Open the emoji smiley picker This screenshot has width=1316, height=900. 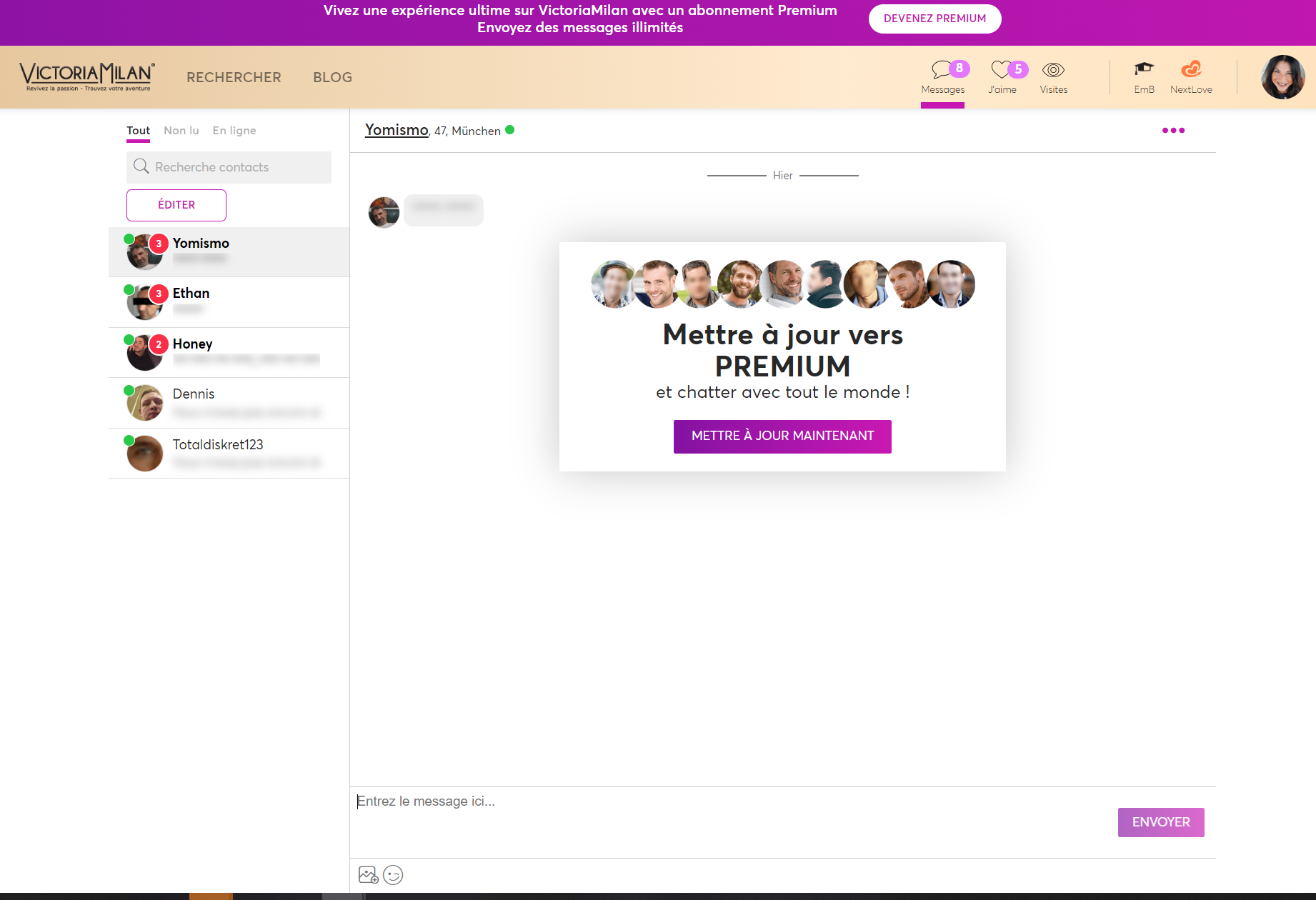point(393,874)
